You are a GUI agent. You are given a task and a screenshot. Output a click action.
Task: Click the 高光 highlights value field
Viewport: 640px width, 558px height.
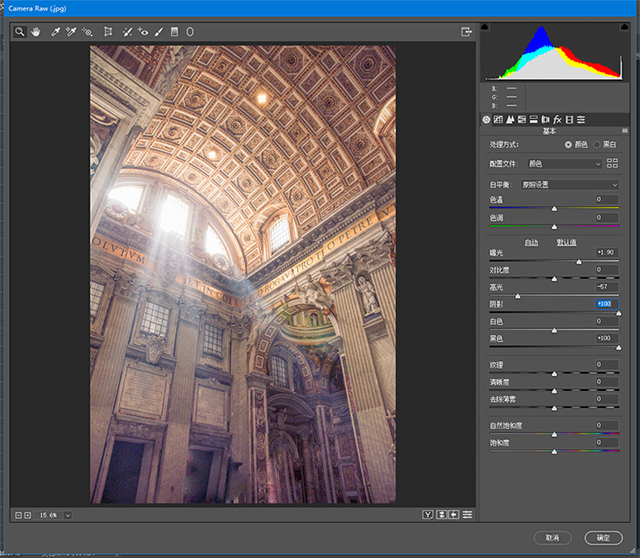(606, 287)
